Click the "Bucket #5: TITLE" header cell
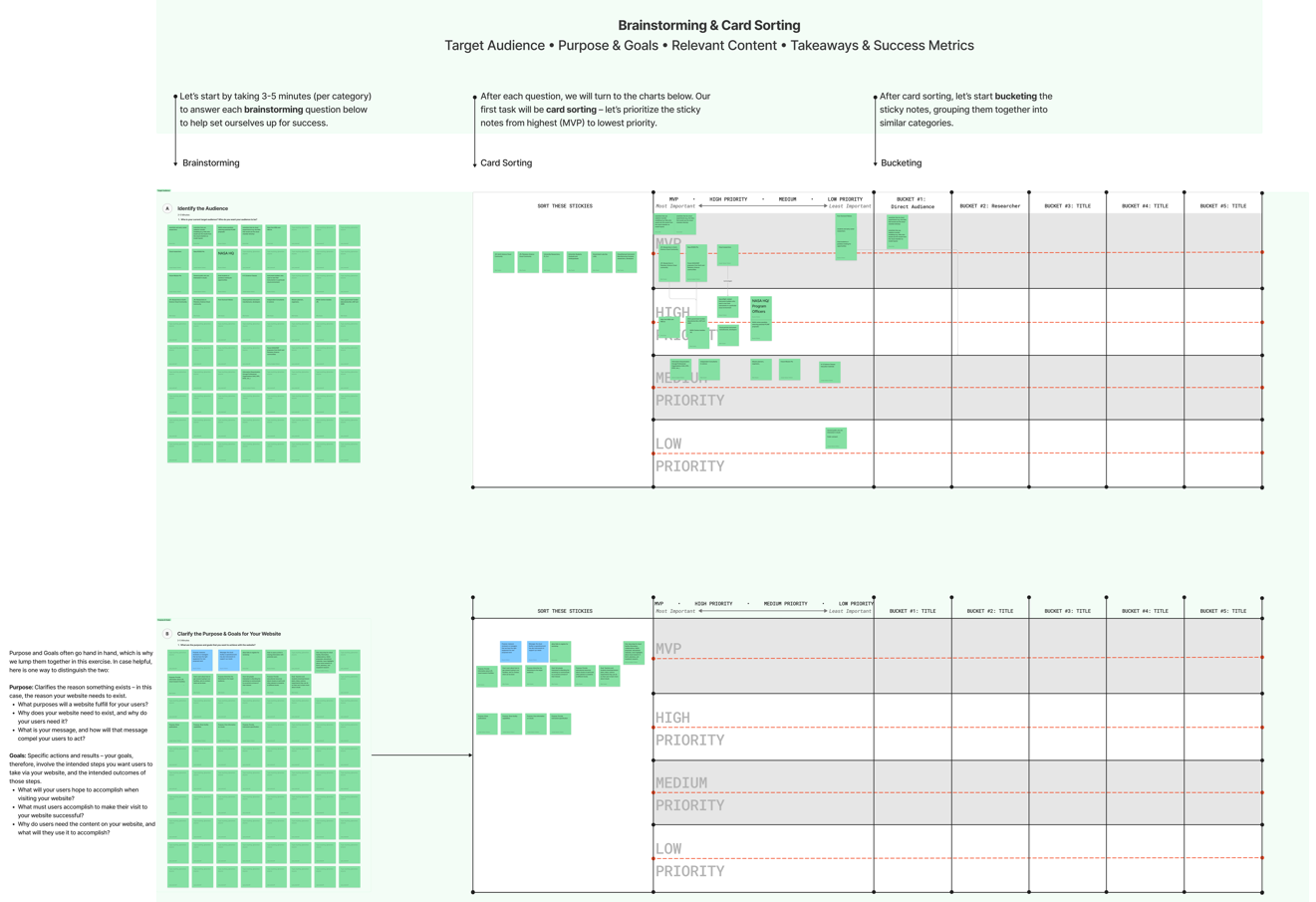Viewport: 1316px width, 902px height. [x=1222, y=205]
